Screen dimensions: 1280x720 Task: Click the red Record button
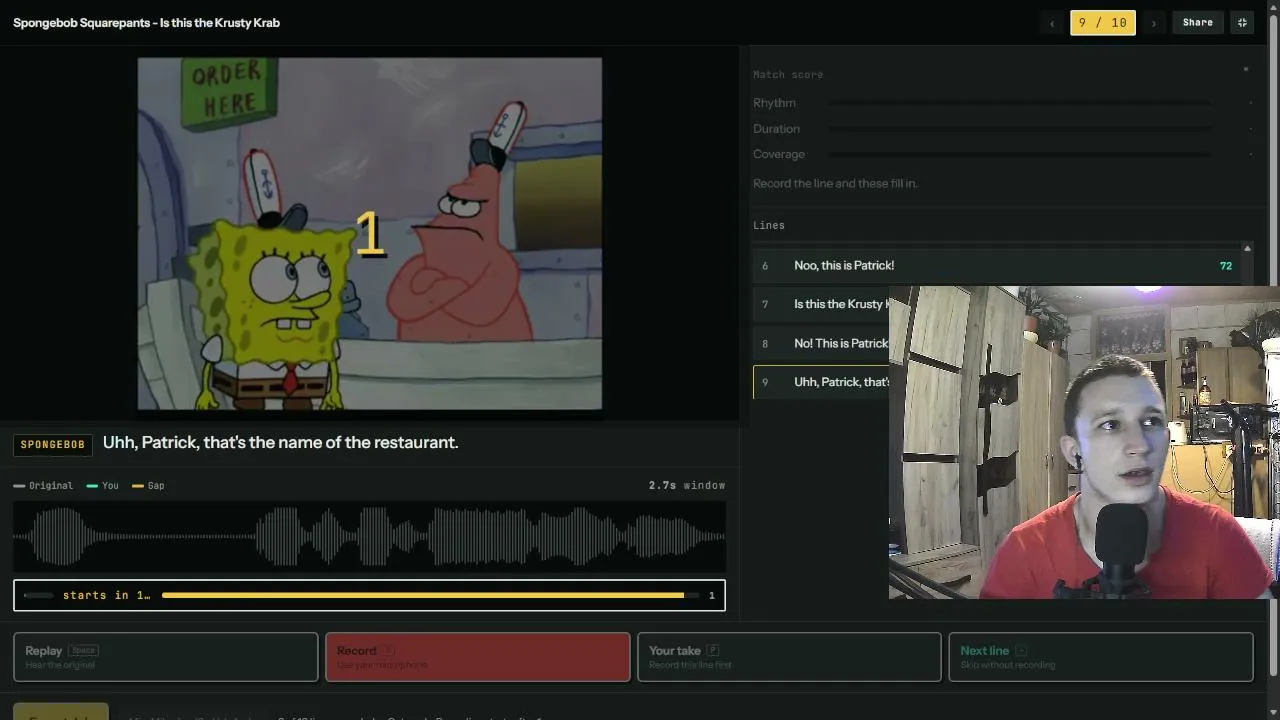[x=478, y=657]
